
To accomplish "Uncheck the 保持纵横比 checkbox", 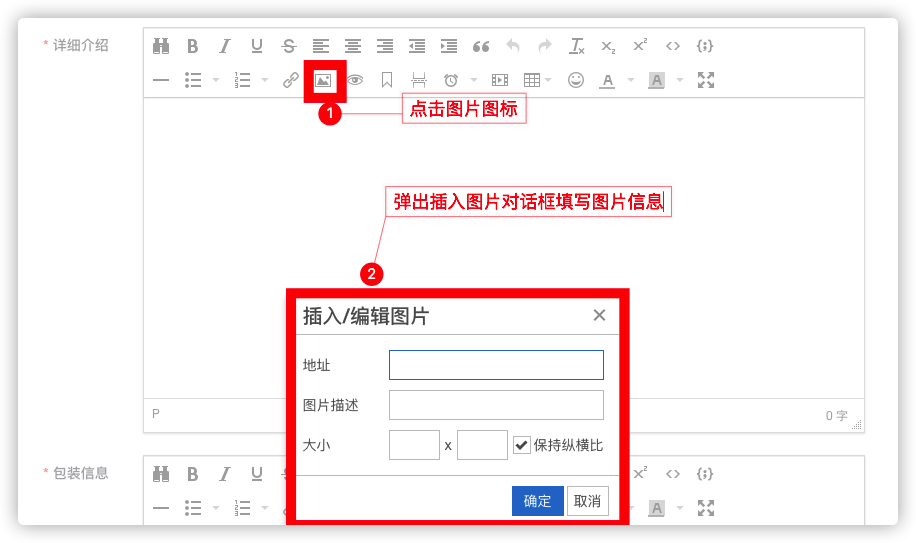I will point(521,445).
